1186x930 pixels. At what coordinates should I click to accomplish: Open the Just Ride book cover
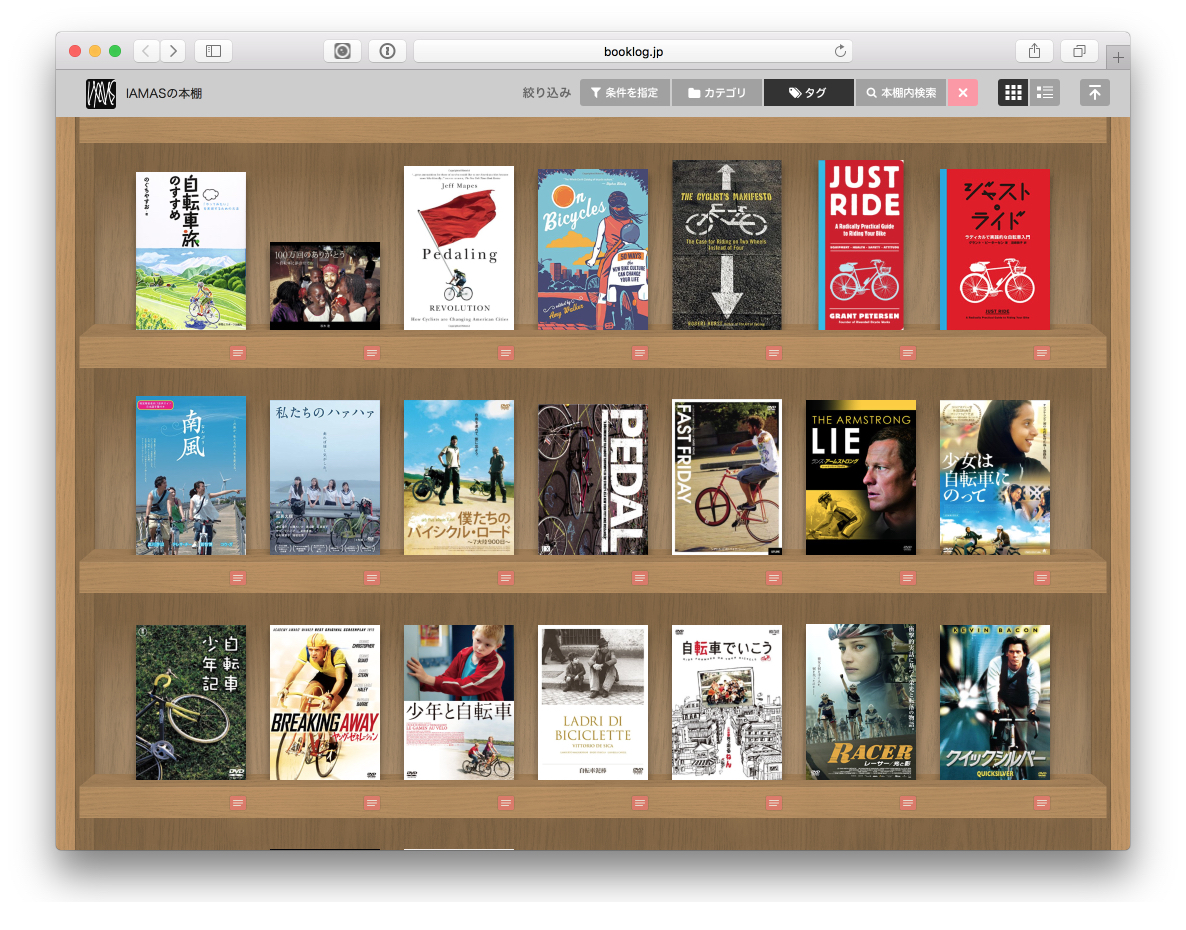860,245
